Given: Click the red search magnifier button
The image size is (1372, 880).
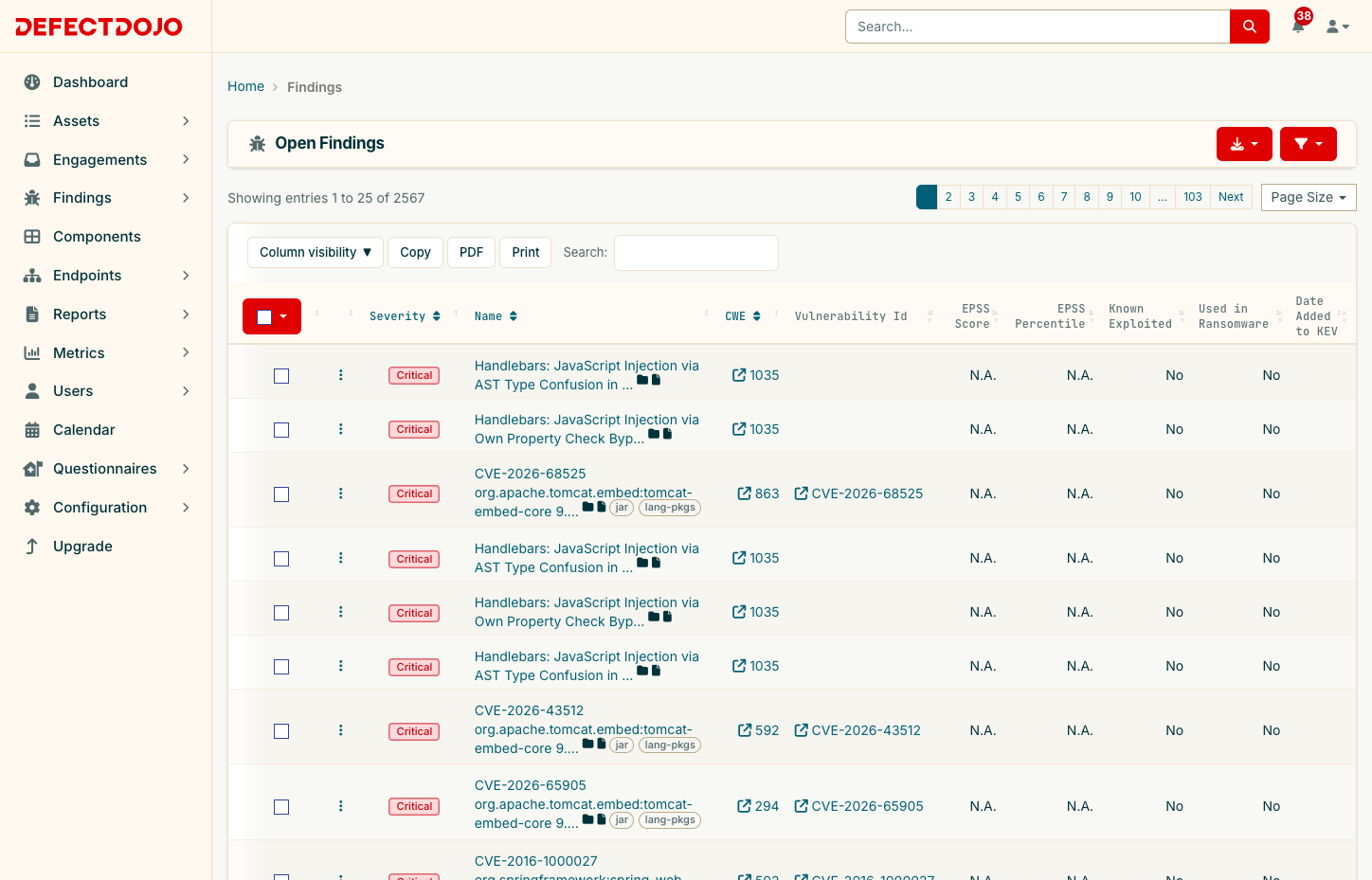Looking at the screenshot, I should pyautogui.click(x=1249, y=27).
